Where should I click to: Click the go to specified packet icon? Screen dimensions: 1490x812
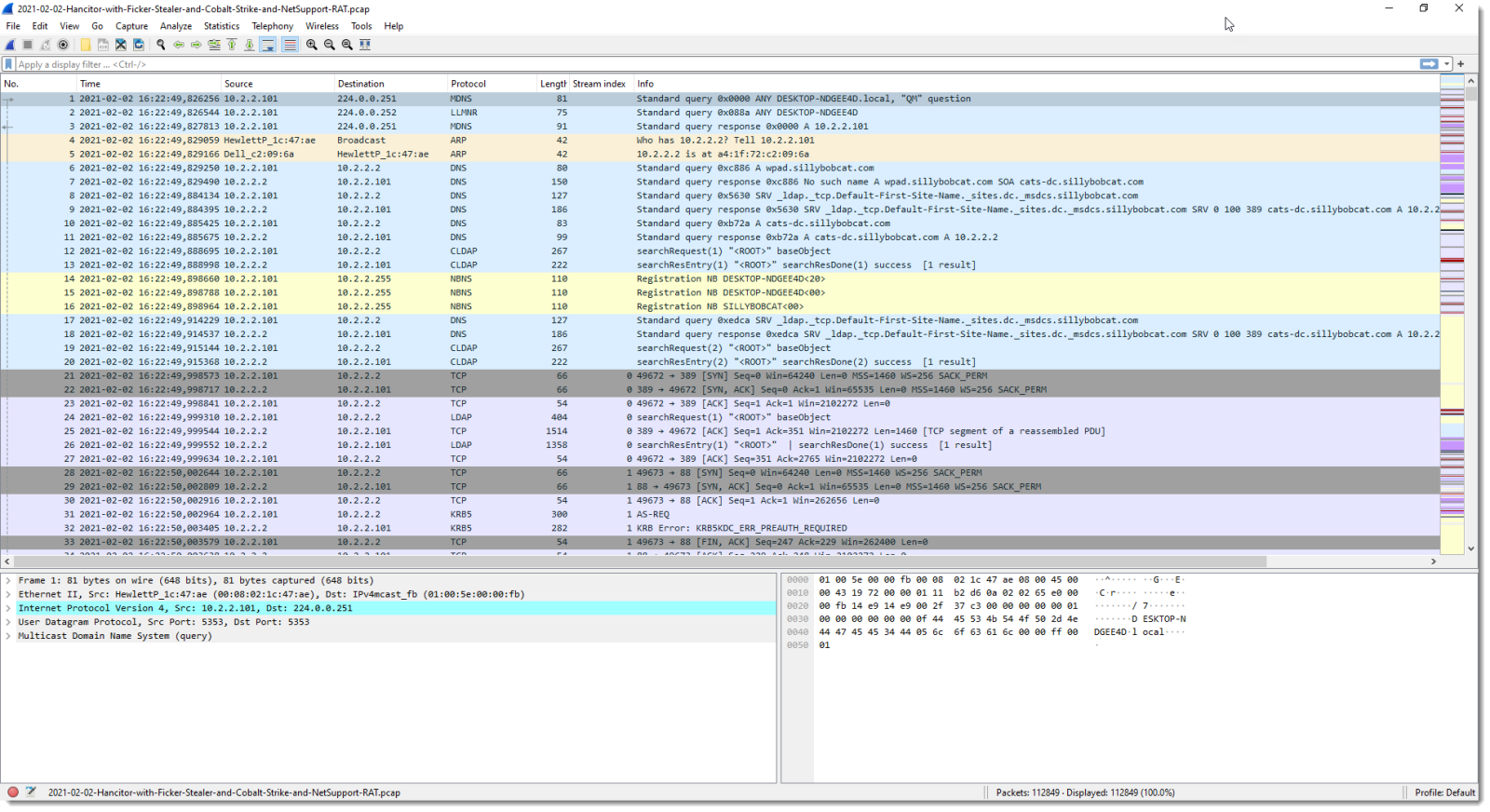pos(214,45)
